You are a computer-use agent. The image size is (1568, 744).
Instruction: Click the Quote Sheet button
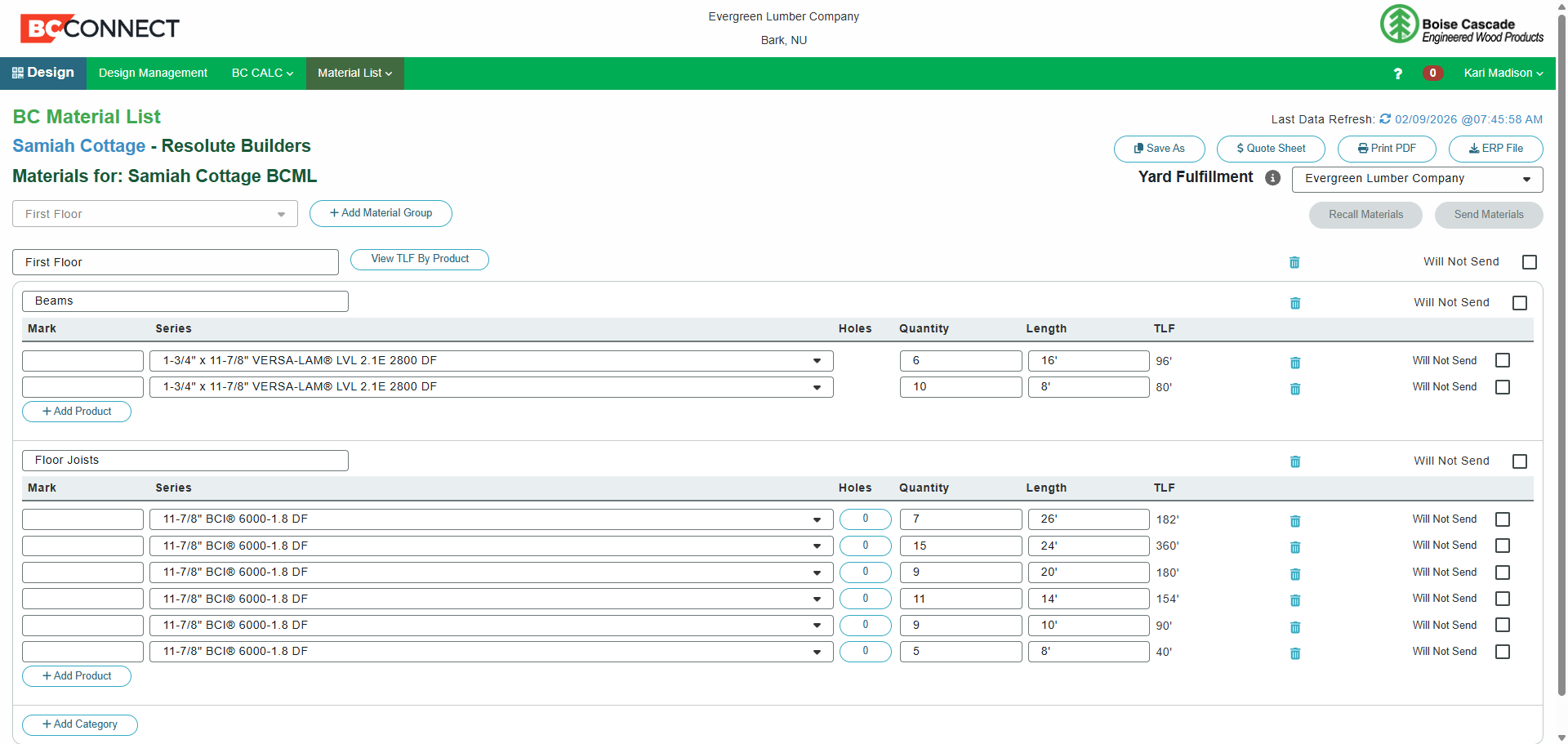click(x=1271, y=149)
